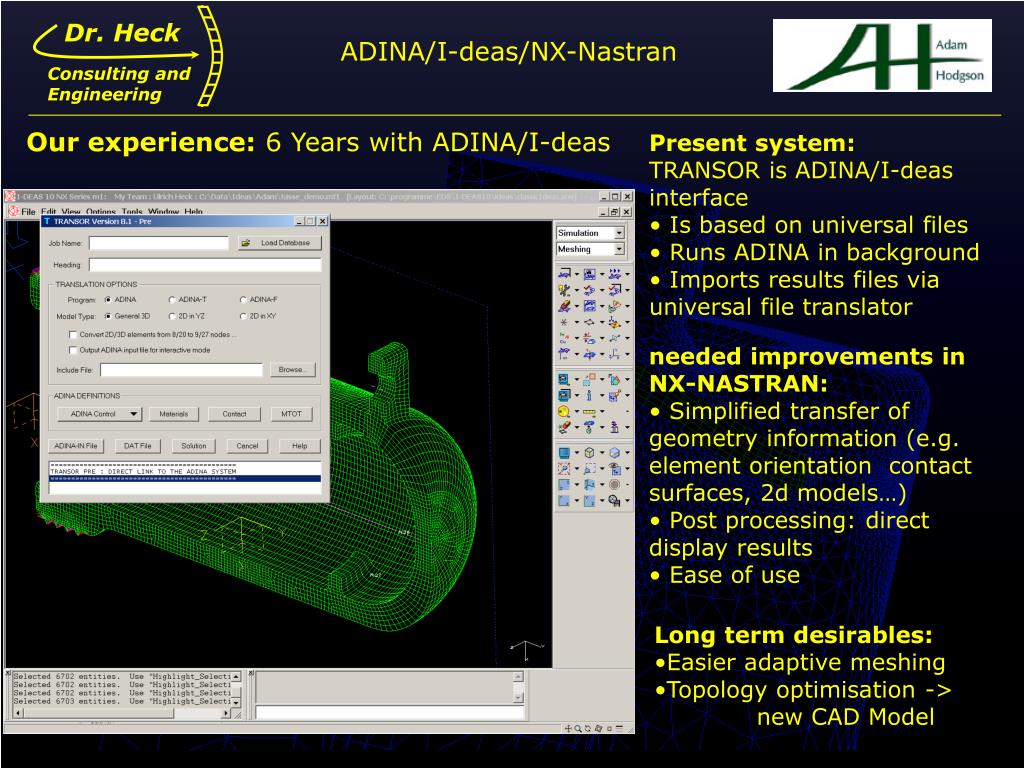Viewport: 1024px width, 768px height.
Task: Open the Window menu in I-DEAS
Action: pos(163,212)
